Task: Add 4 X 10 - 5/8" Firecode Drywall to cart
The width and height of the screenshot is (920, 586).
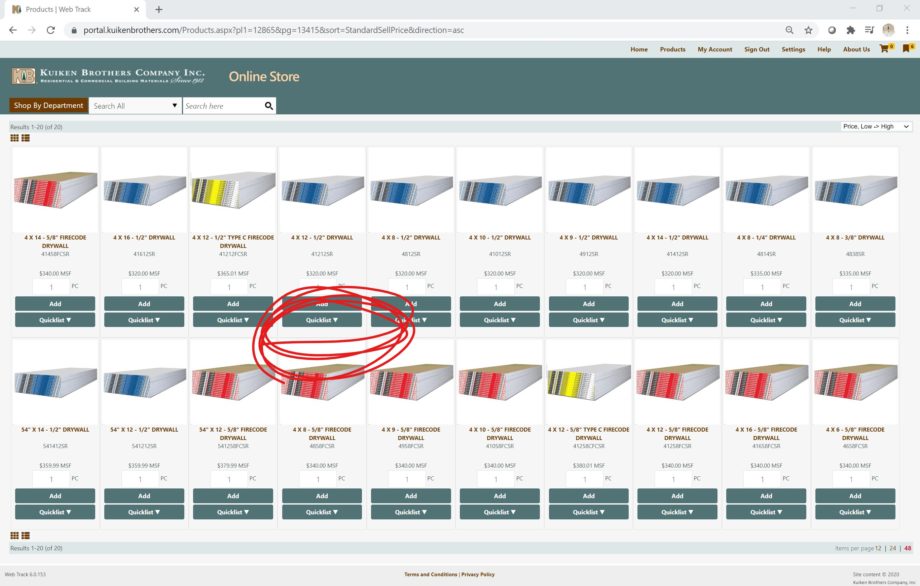Action: click(500, 496)
